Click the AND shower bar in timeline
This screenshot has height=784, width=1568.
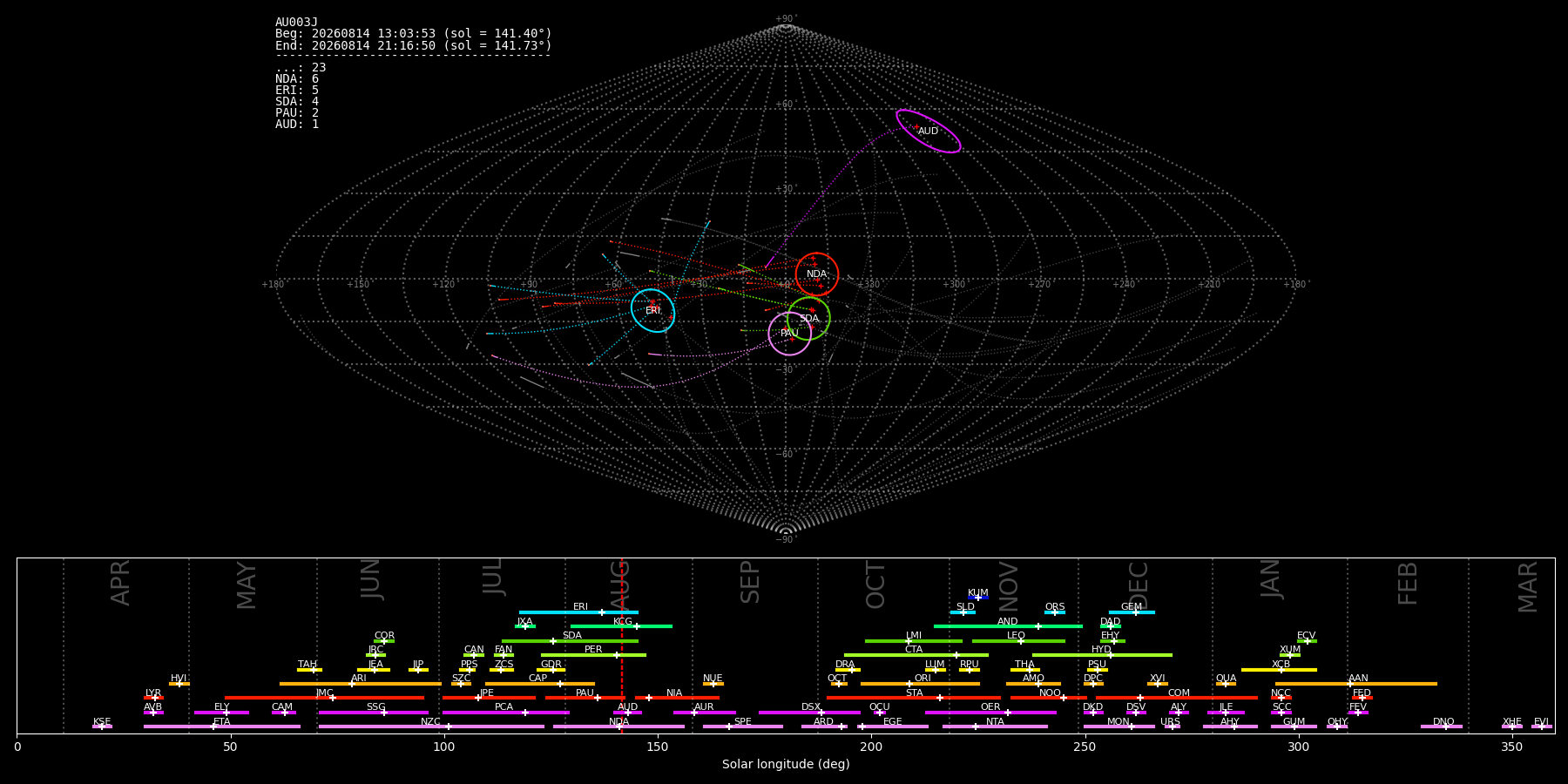point(1008,626)
